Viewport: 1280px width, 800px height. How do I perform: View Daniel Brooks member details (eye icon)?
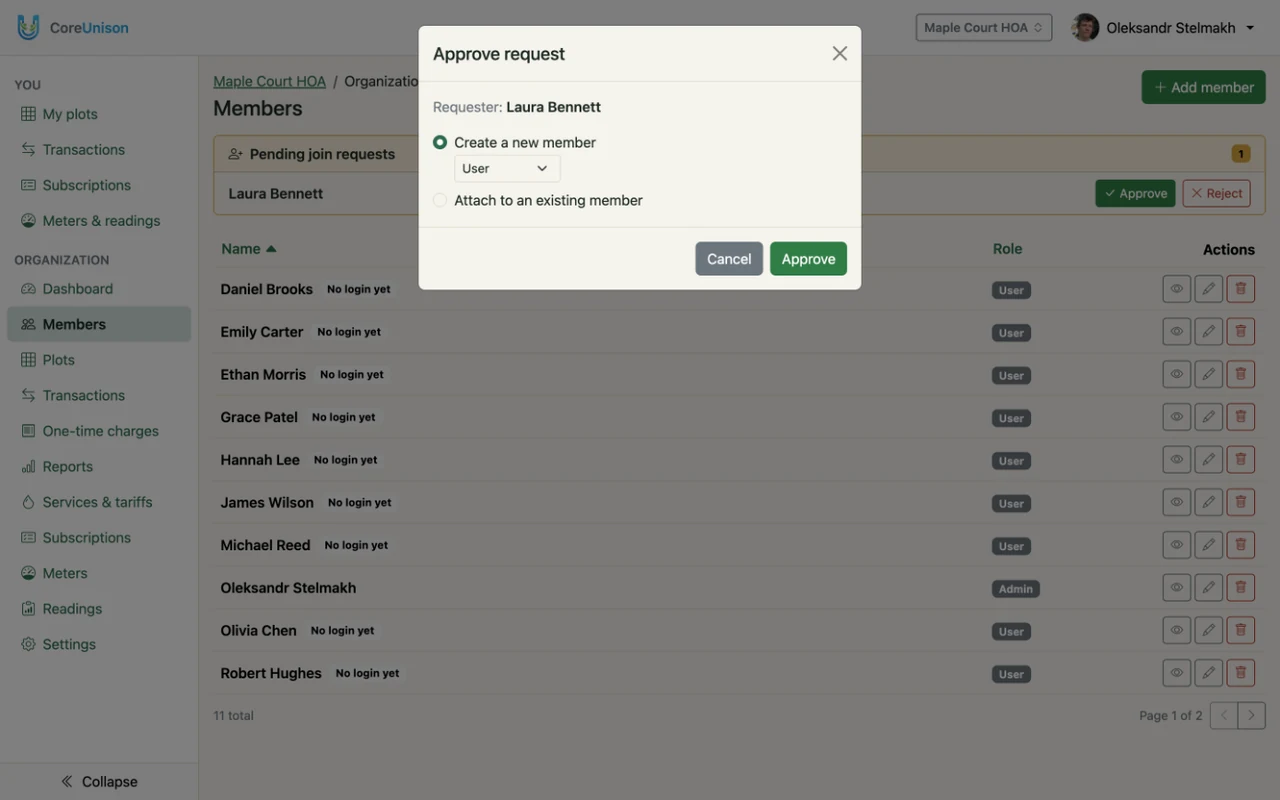coord(1177,289)
